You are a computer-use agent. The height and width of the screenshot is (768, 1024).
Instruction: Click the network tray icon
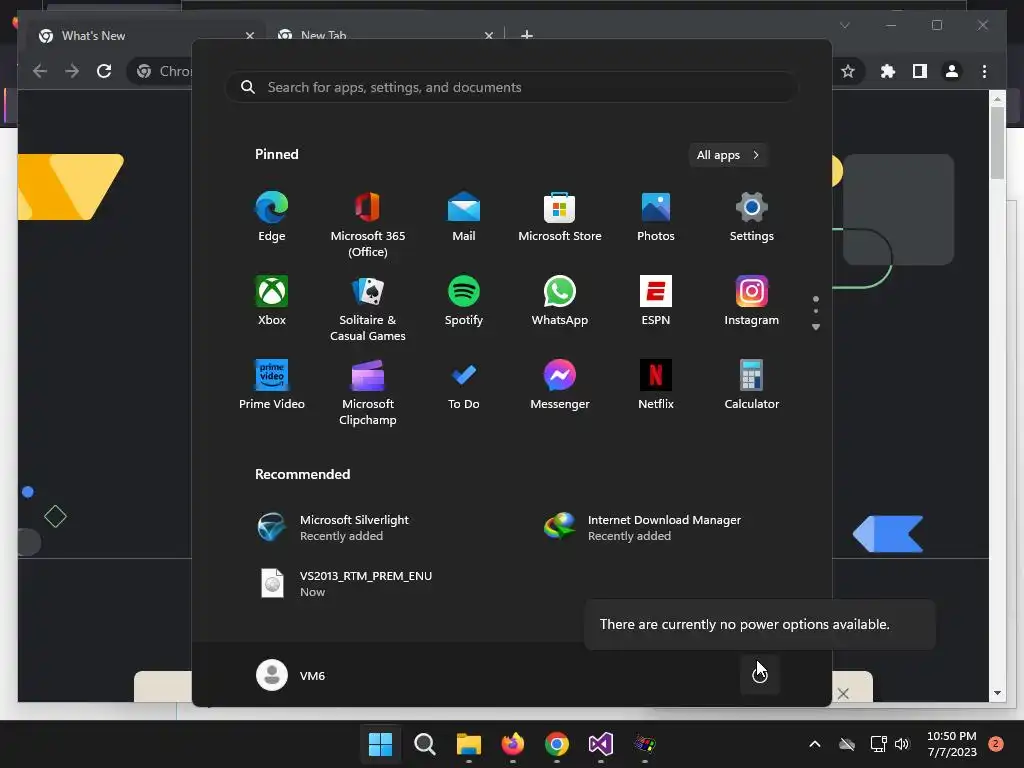coord(878,744)
